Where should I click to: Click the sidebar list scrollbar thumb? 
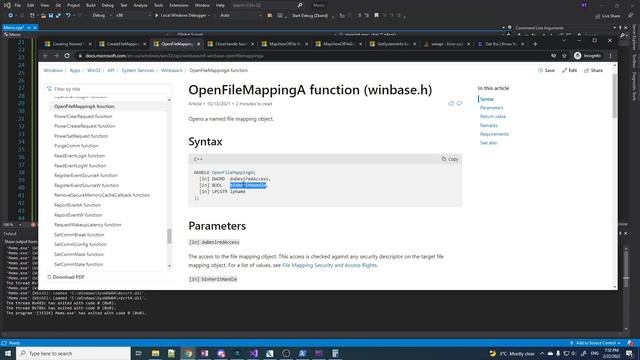(169, 236)
